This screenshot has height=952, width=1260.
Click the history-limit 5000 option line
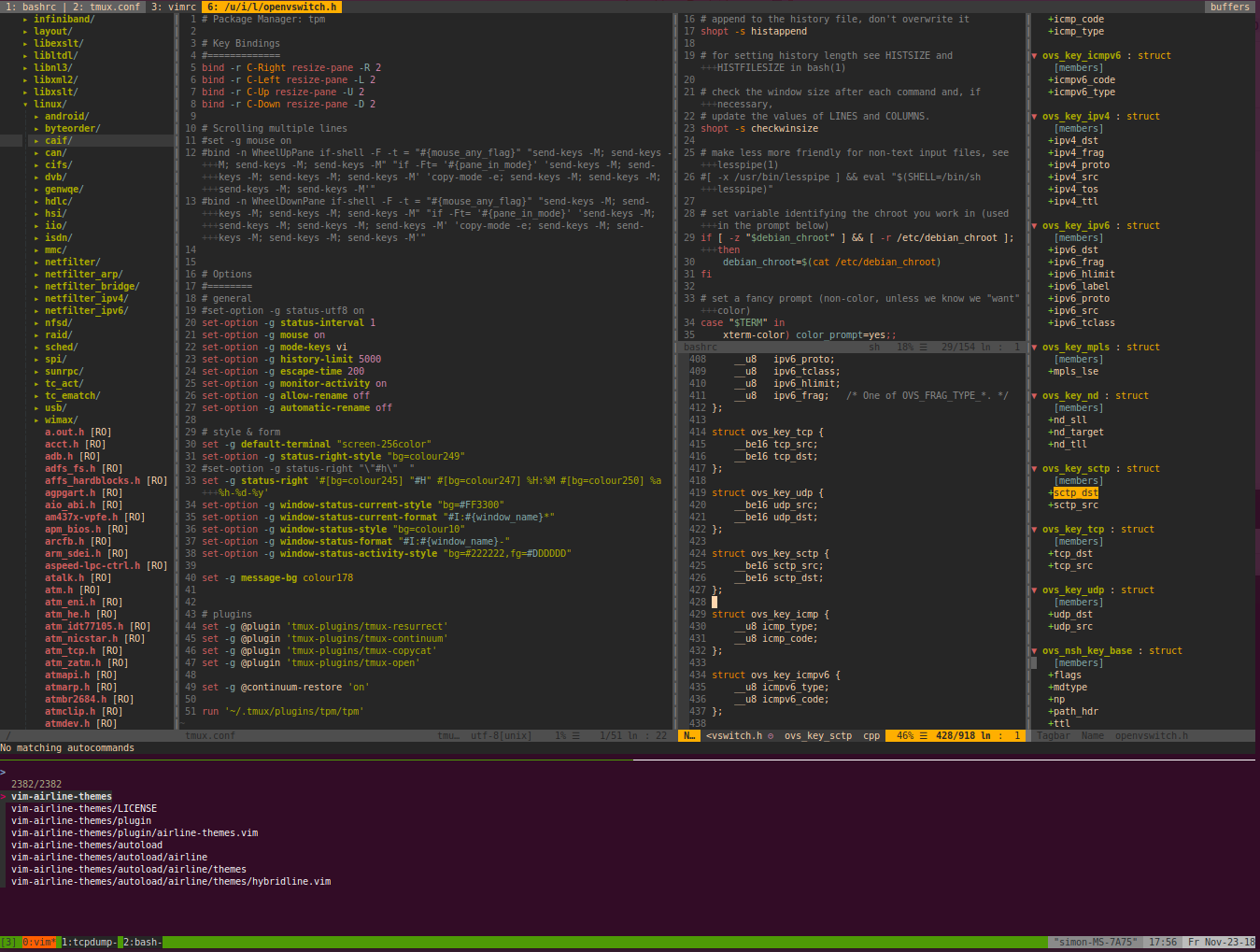(x=291, y=359)
